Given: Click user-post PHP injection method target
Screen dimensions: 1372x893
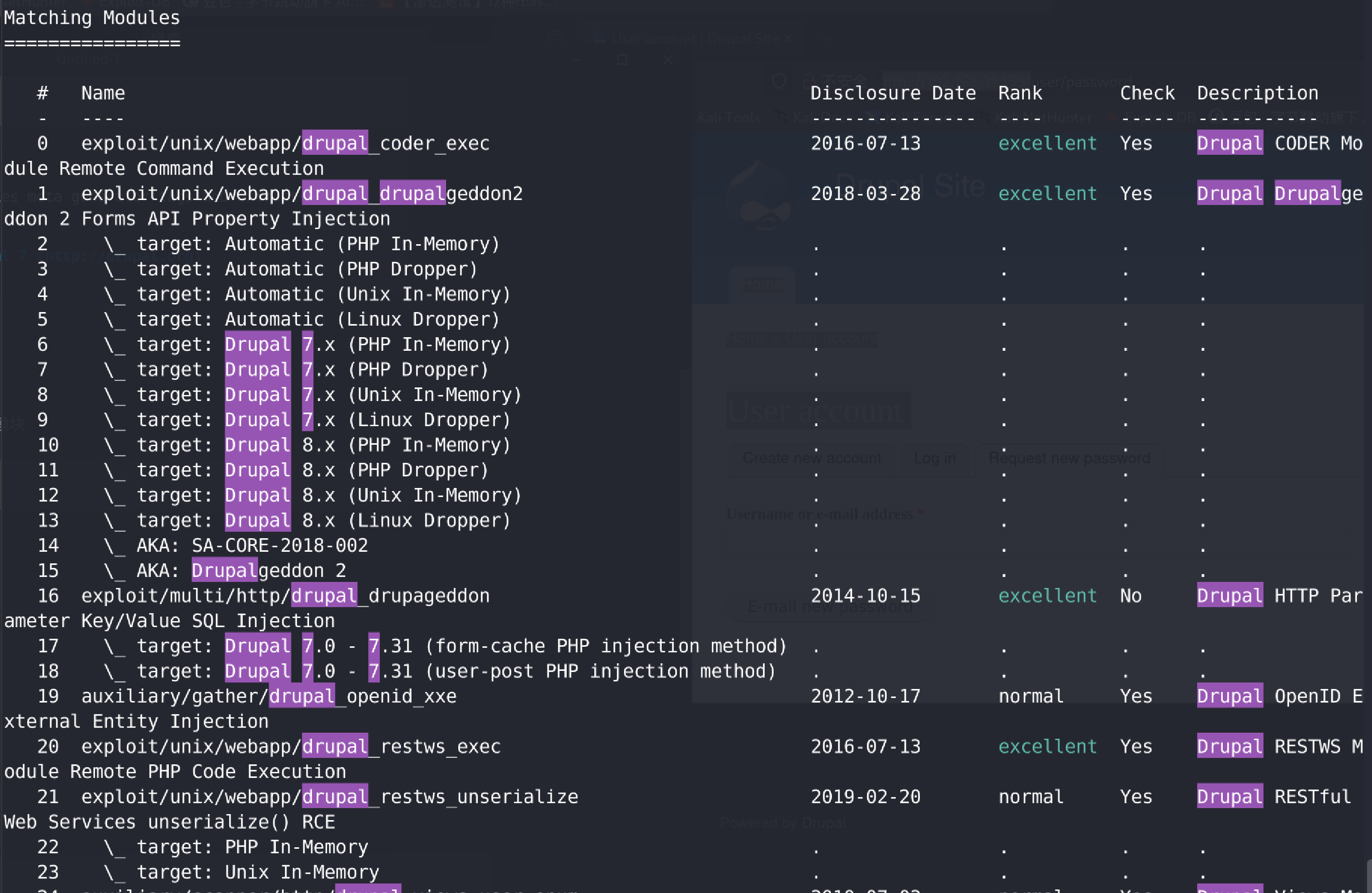Looking at the screenshot, I should click(440, 671).
